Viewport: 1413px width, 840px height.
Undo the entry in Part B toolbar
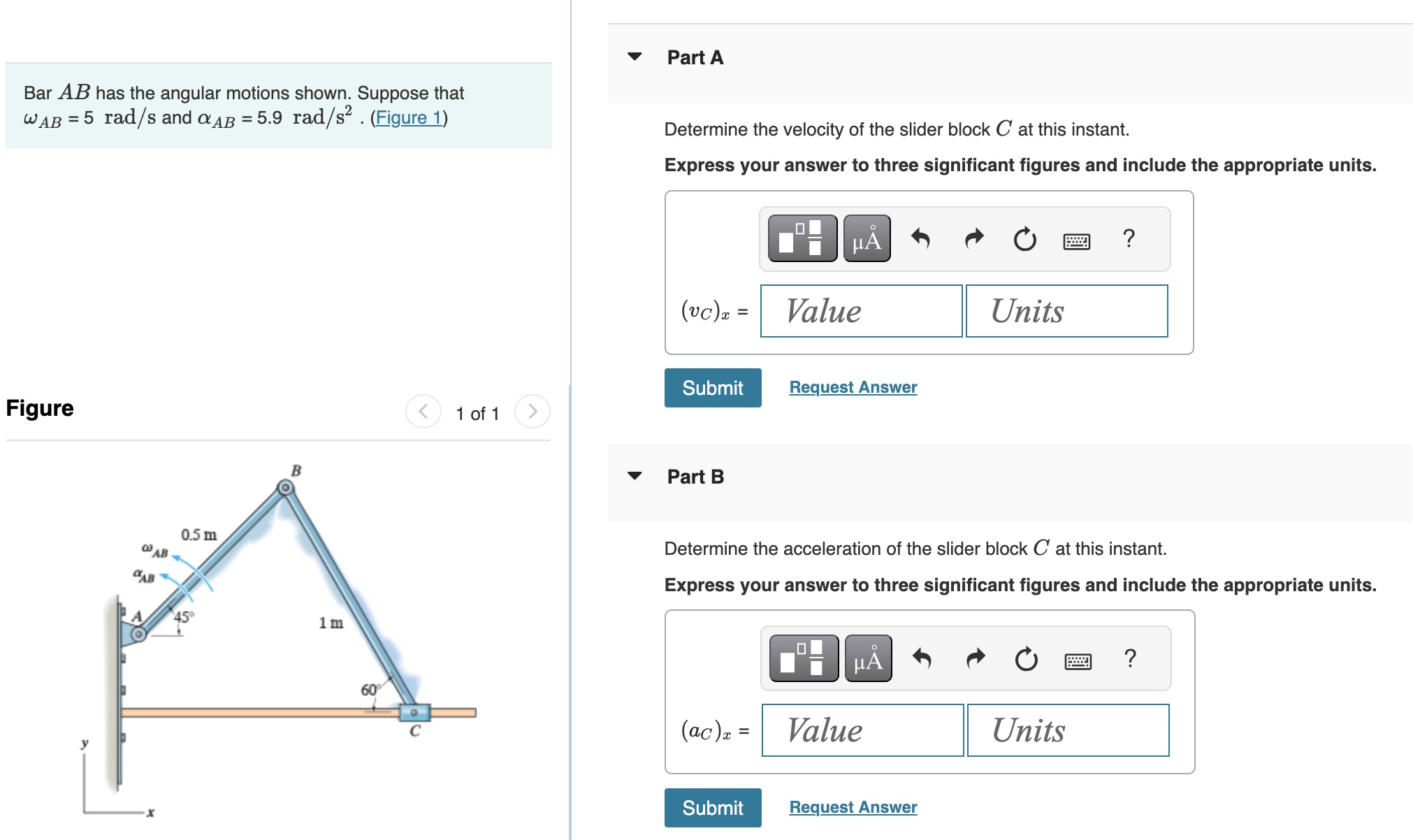[x=922, y=658]
